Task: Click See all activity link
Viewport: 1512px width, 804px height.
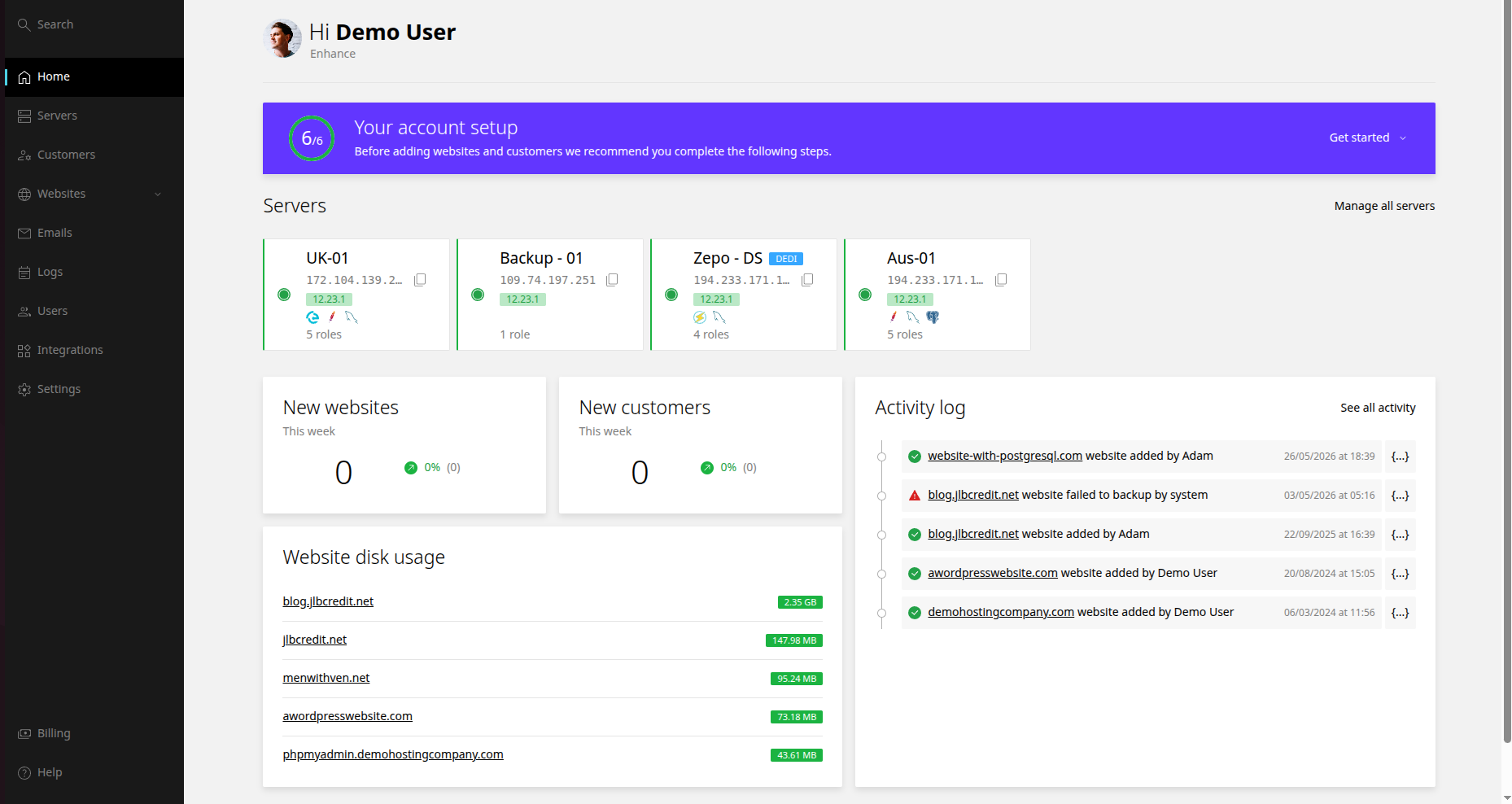Action: [x=1378, y=408]
